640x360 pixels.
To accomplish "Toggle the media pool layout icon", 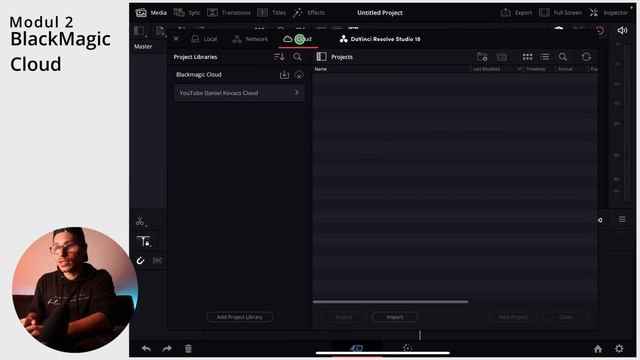I will (x=139, y=31).
